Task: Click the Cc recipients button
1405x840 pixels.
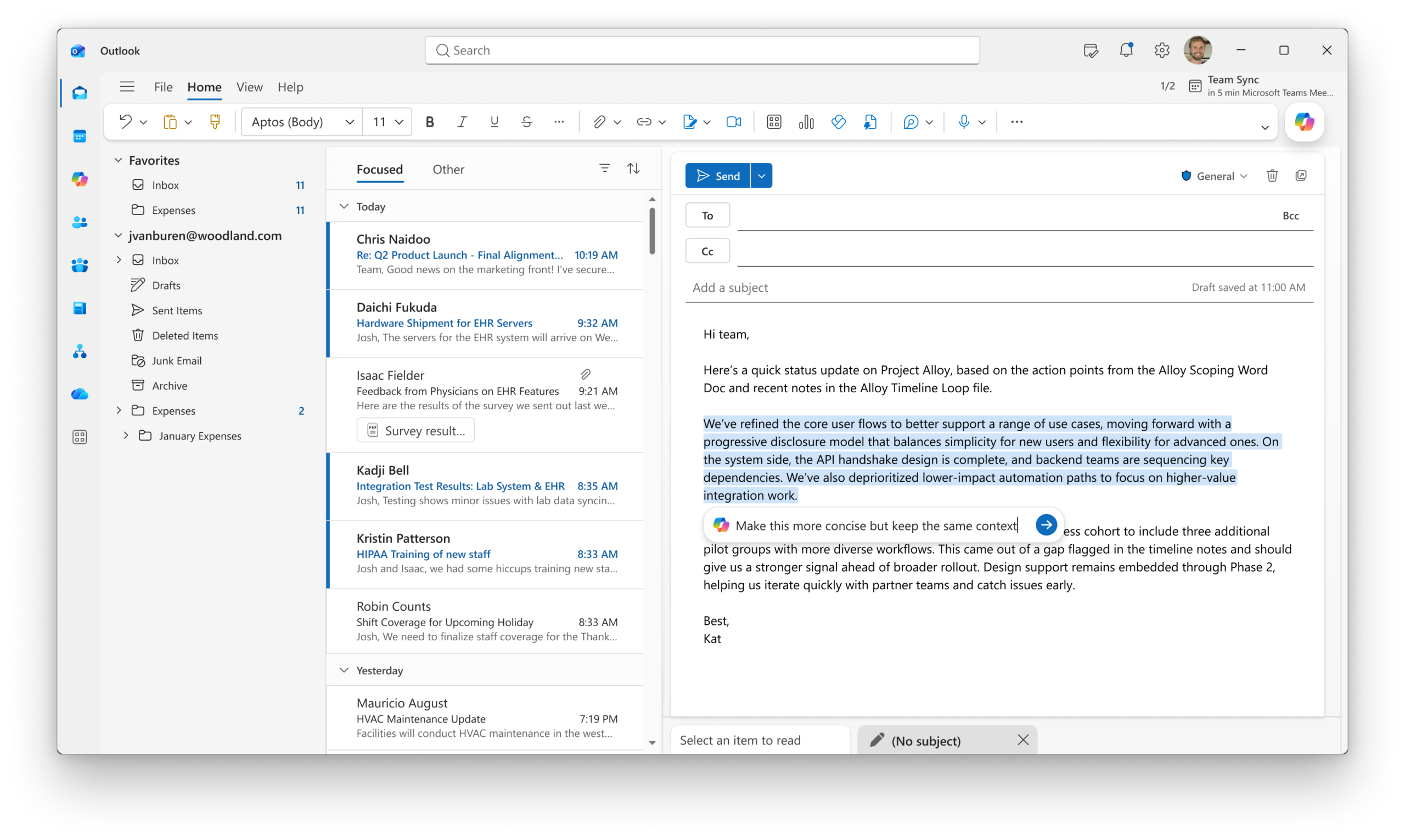Action: (707, 251)
